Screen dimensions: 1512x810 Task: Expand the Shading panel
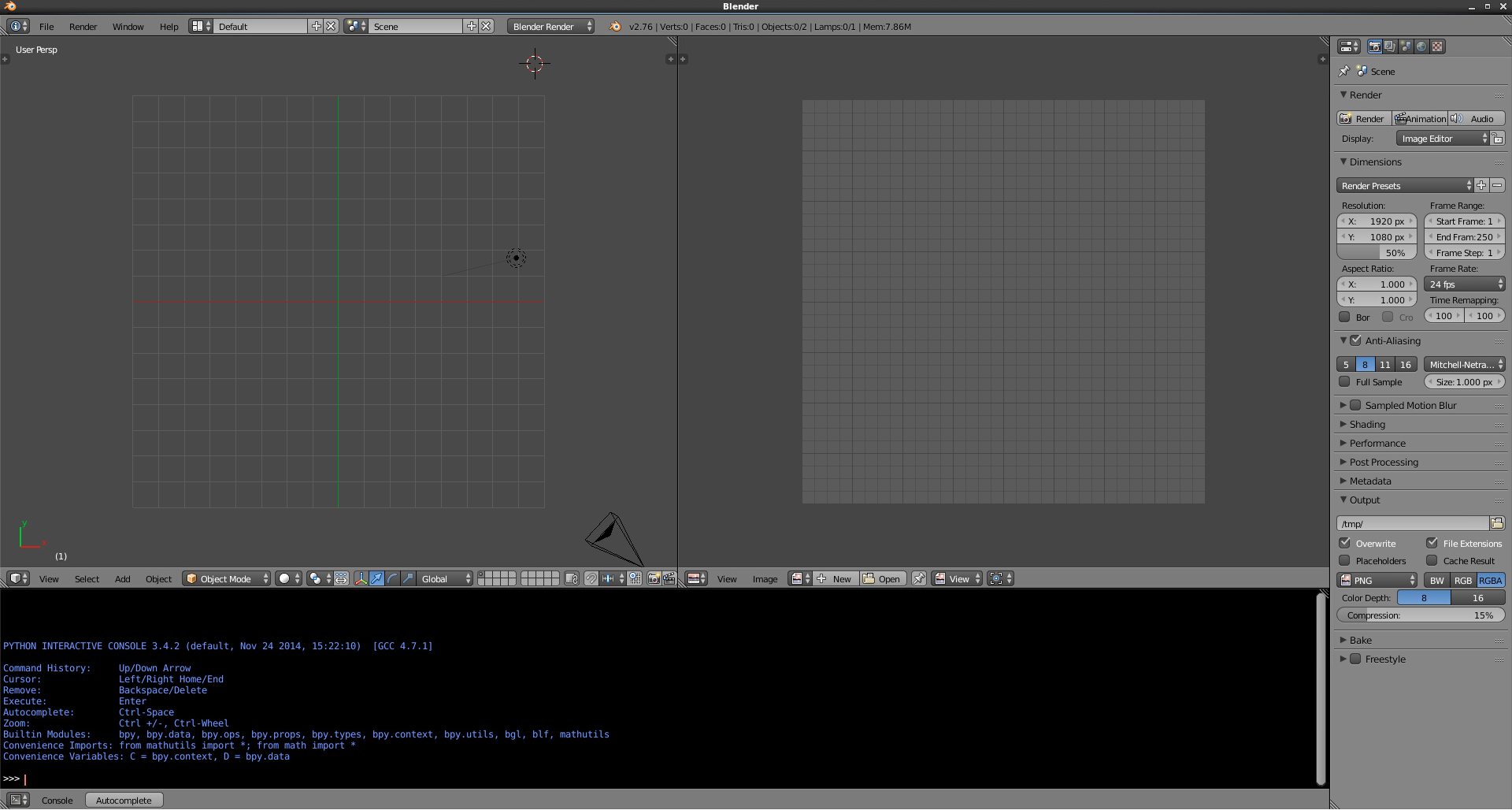pos(1366,425)
